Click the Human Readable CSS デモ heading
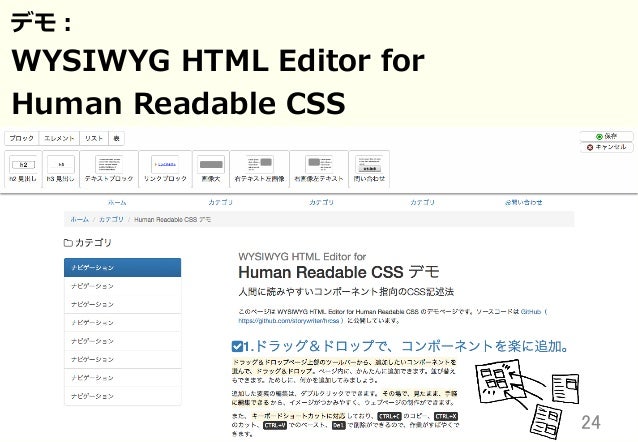638x442 pixels. 339,272
